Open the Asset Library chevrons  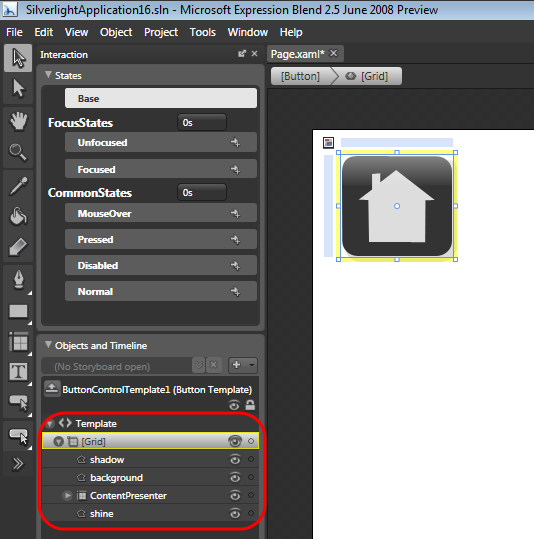tap(18, 464)
